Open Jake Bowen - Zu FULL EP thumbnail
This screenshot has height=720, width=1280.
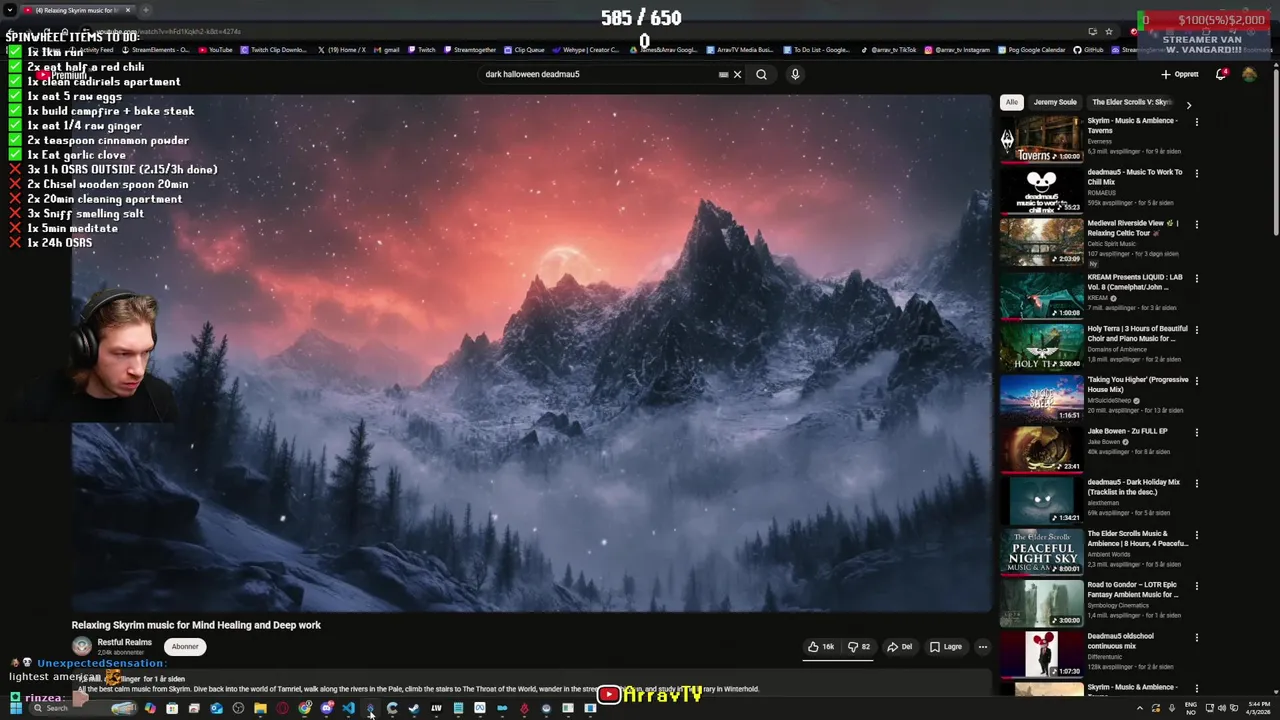[1042, 448]
